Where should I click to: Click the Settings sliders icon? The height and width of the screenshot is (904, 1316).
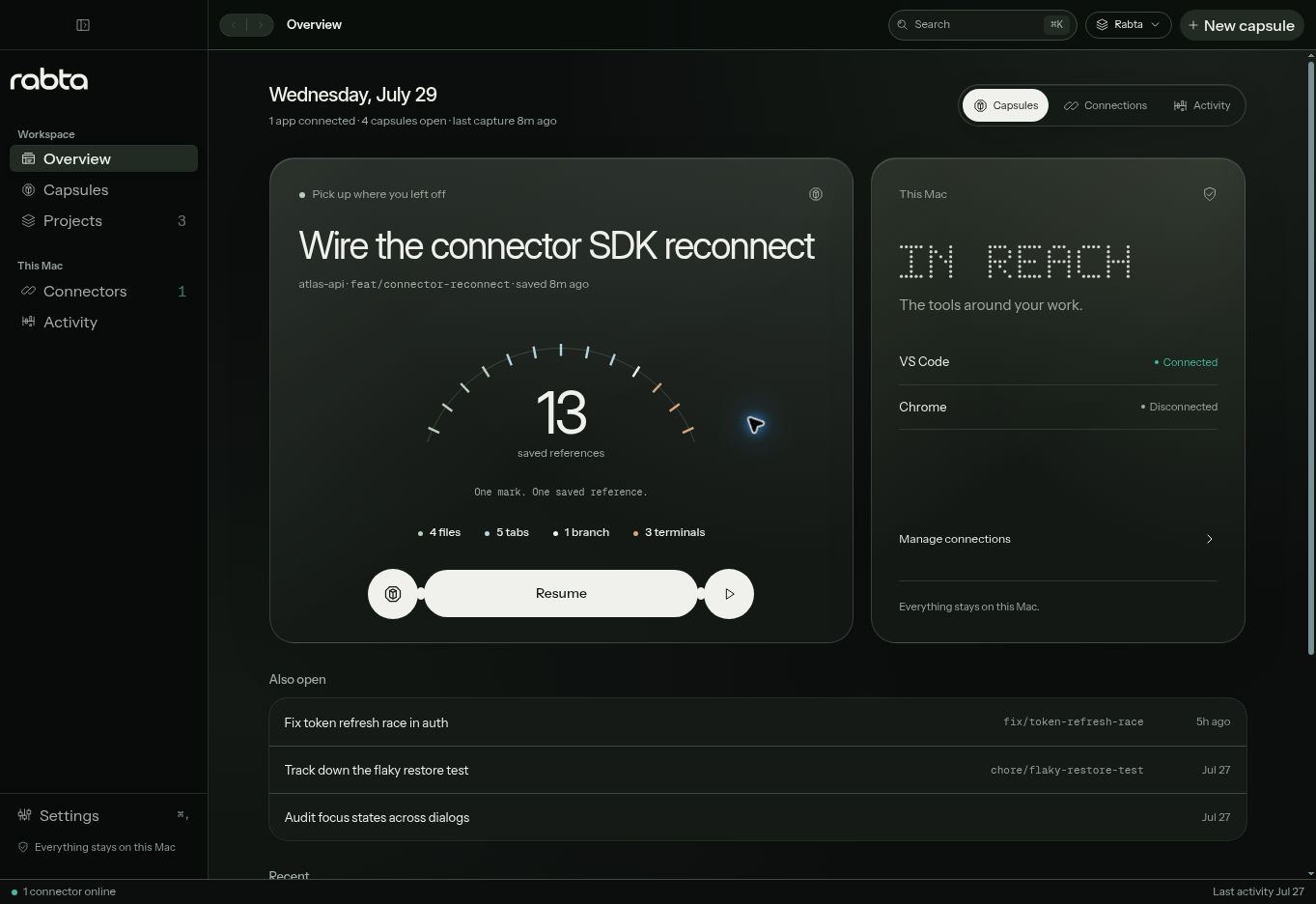(x=25, y=815)
